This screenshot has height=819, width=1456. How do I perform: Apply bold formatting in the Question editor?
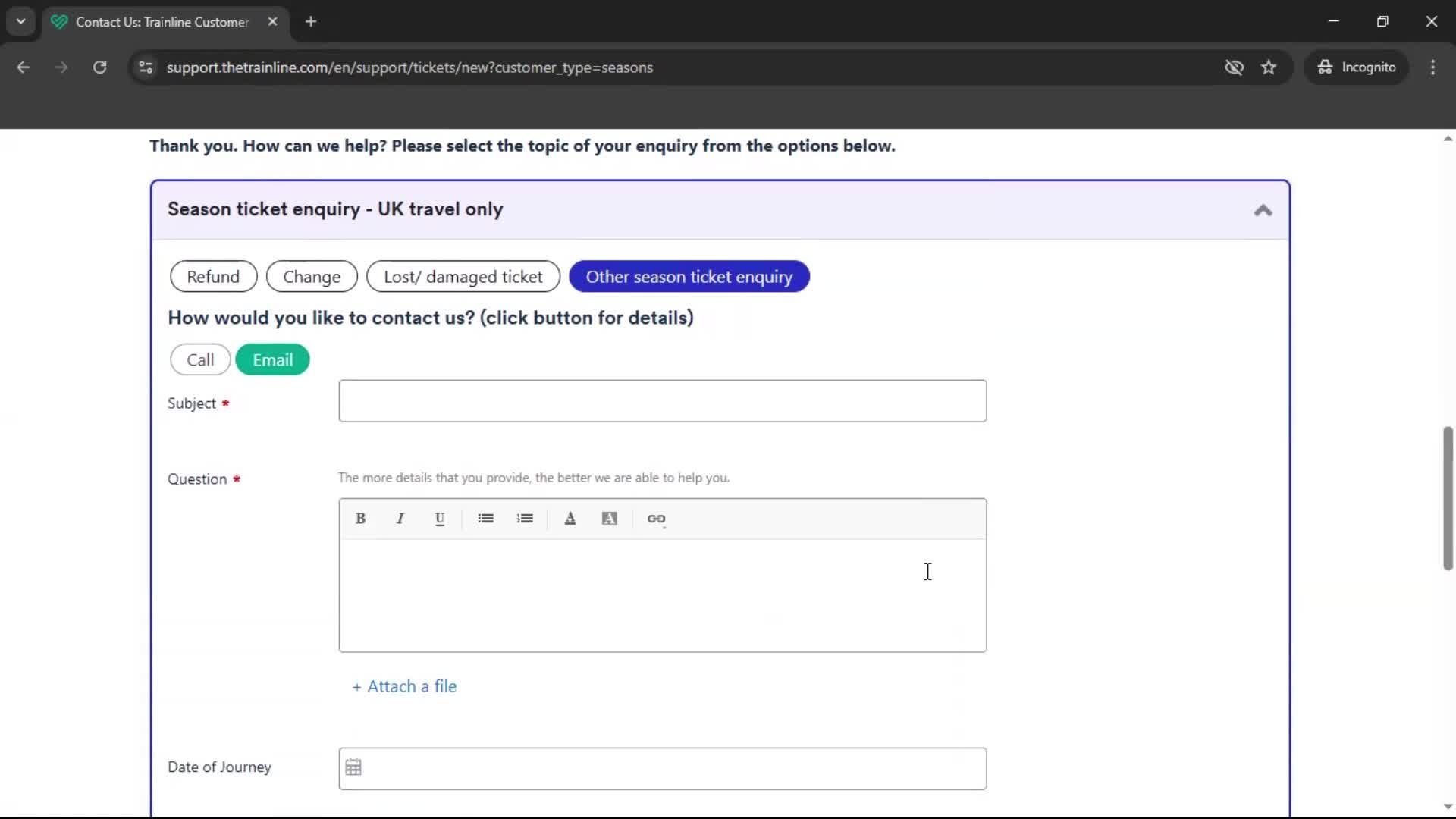pos(360,519)
